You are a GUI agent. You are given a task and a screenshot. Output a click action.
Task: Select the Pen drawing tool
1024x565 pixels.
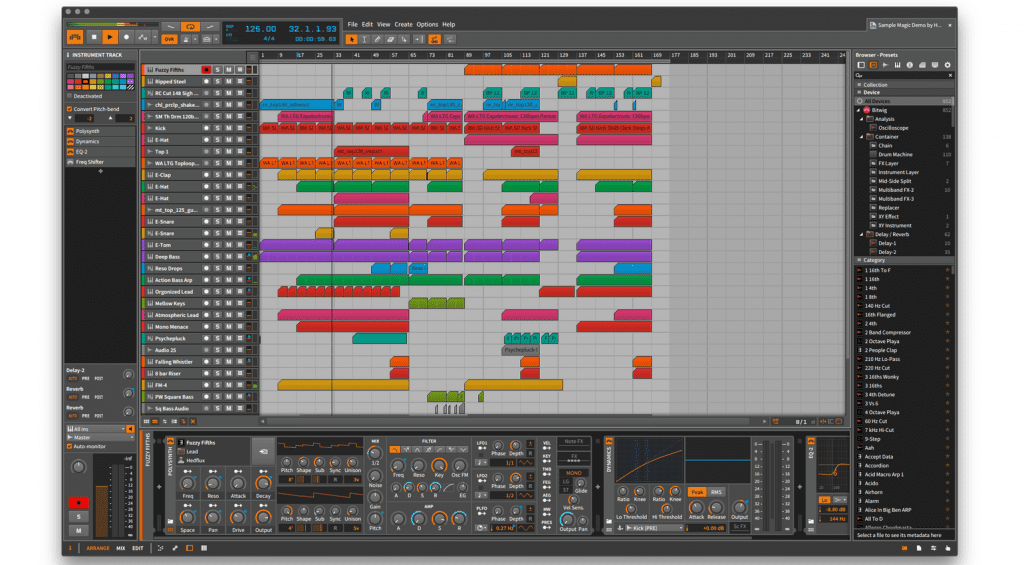point(377,39)
